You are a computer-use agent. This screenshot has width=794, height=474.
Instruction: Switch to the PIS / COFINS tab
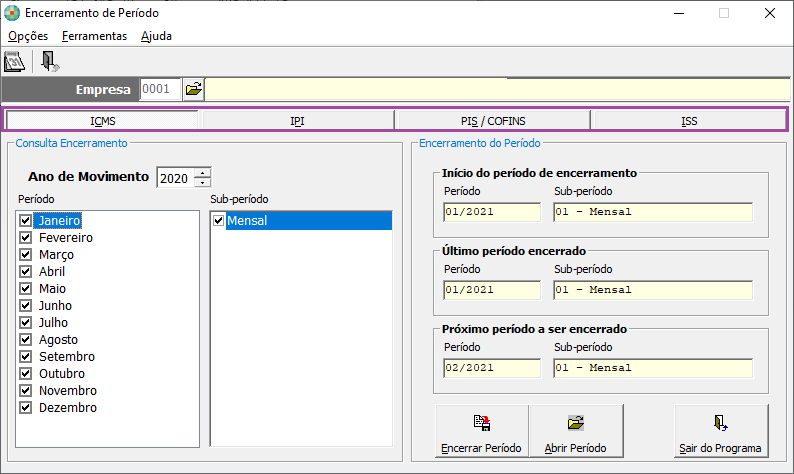[x=493, y=121]
